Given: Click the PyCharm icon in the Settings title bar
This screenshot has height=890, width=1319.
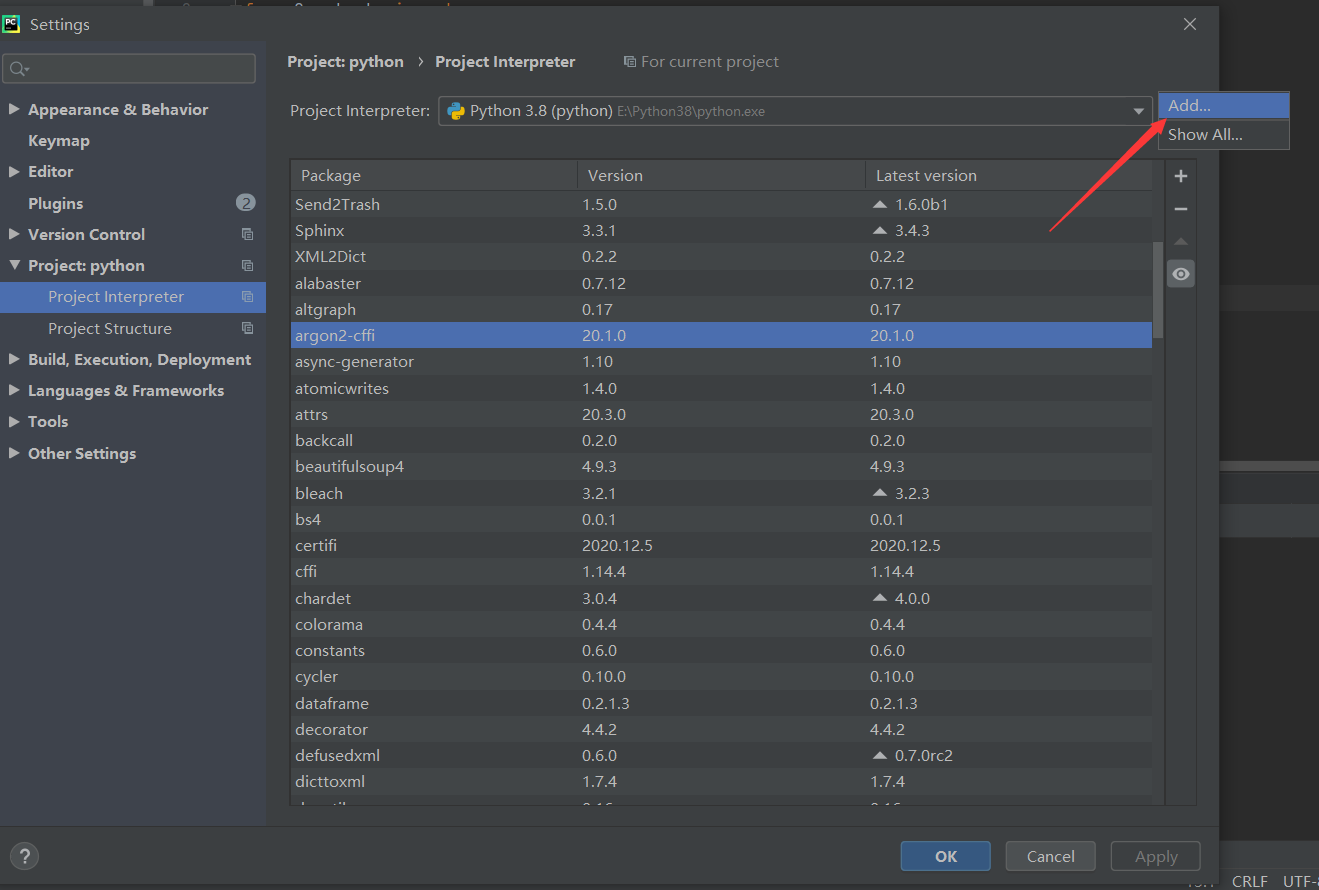Looking at the screenshot, I should coord(12,24).
